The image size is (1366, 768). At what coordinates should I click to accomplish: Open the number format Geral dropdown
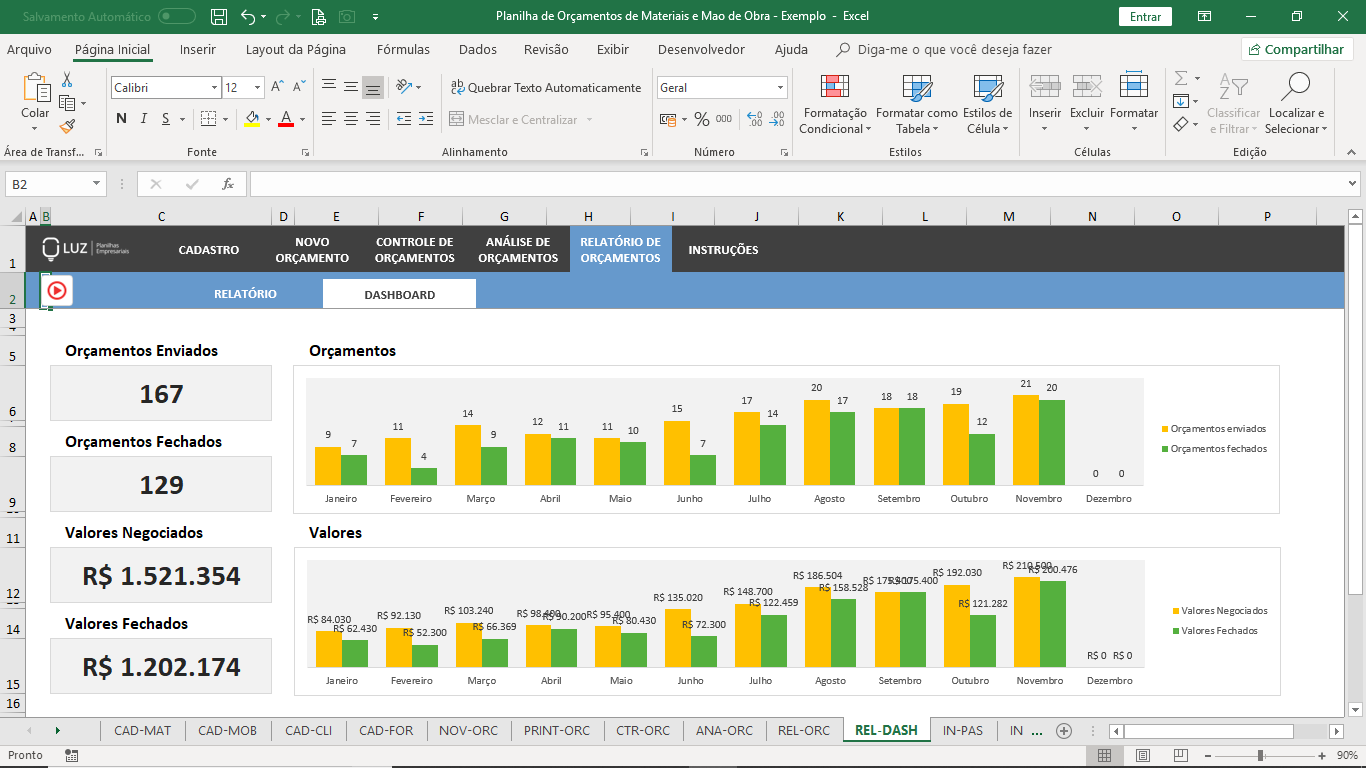779,88
